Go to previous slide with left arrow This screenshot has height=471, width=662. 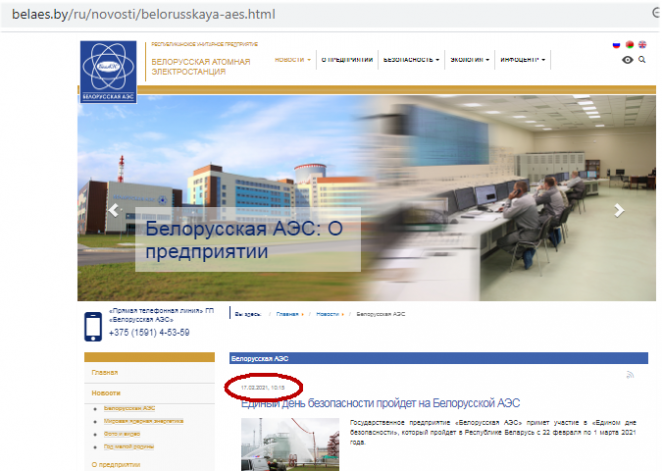coord(114,210)
